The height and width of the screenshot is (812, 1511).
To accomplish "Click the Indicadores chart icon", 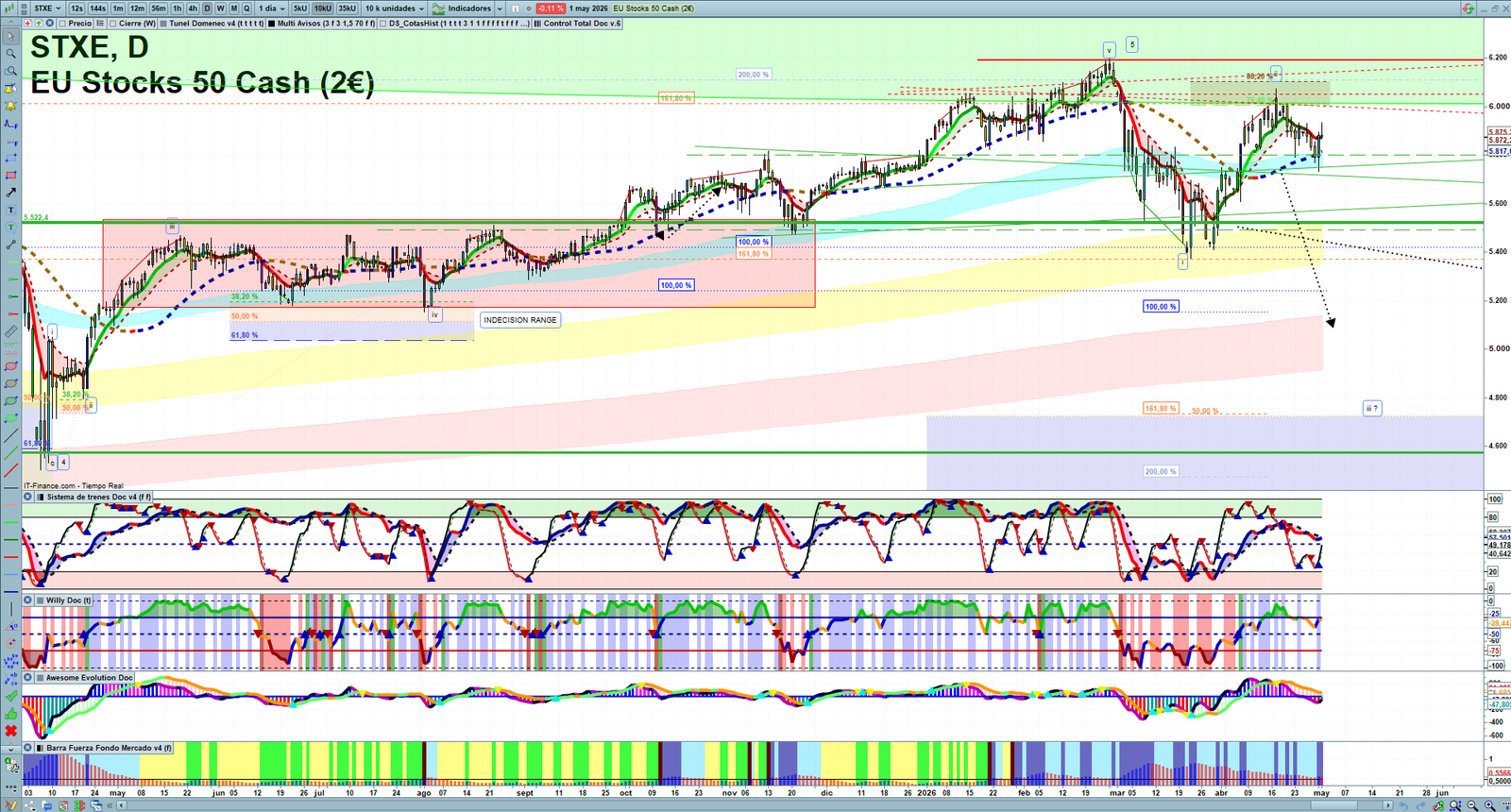I will 438,8.
